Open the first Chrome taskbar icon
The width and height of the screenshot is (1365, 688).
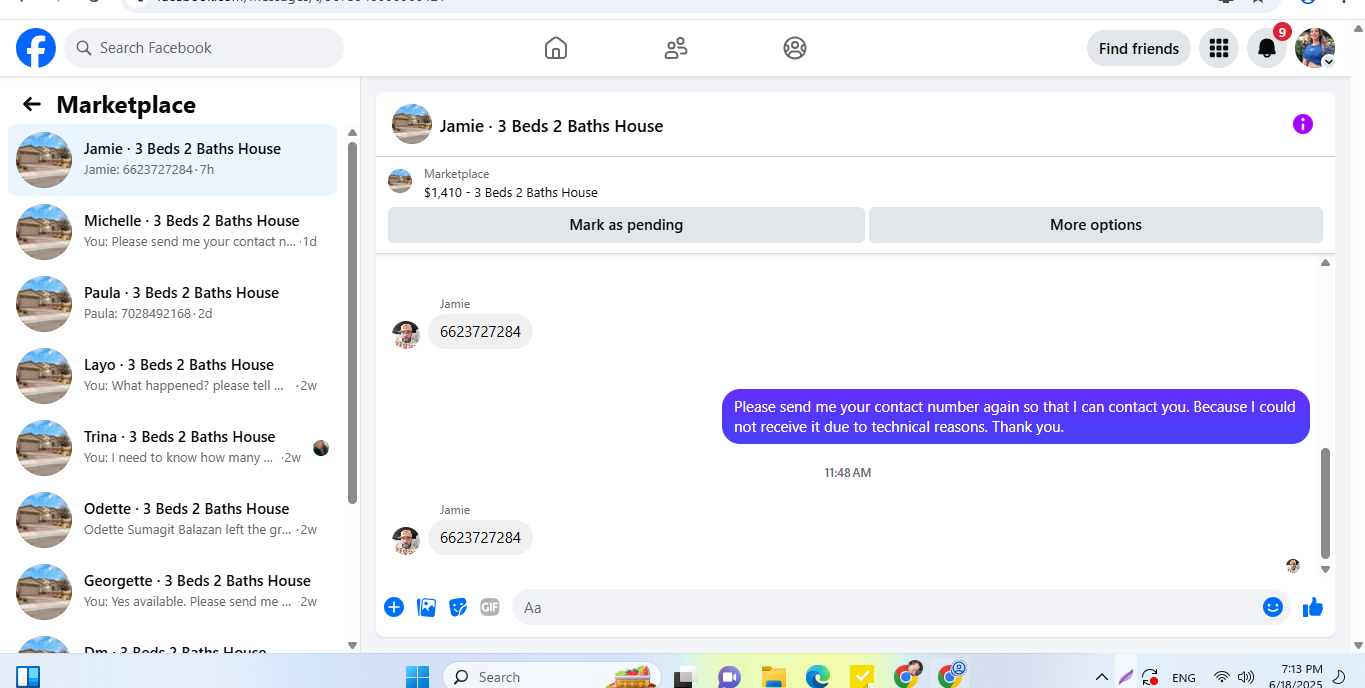coord(908,675)
